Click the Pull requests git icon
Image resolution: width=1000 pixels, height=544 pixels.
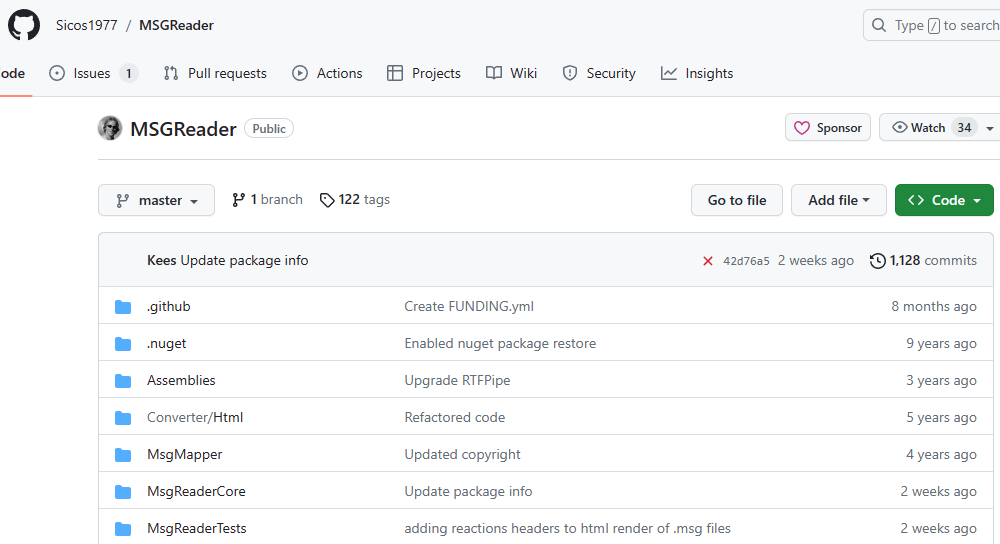pos(170,73)
